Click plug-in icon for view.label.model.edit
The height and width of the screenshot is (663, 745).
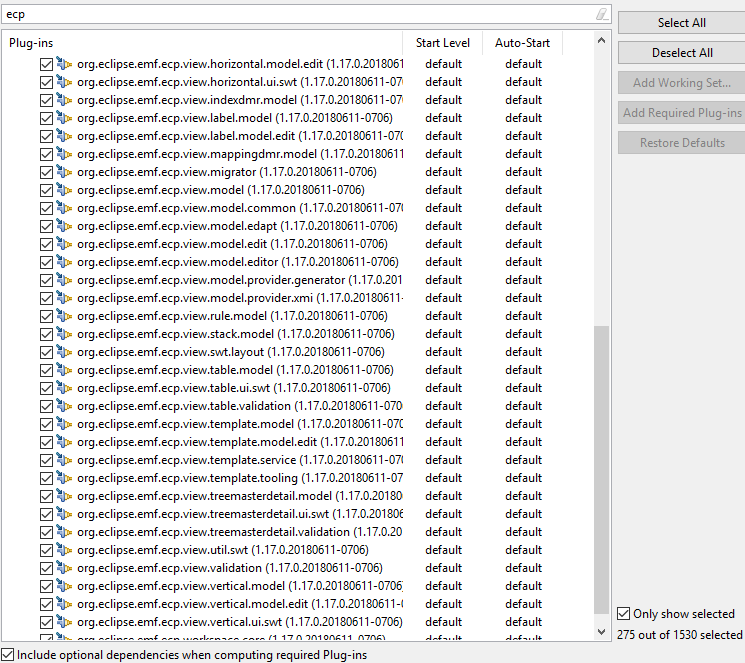(x=64, y=136)
